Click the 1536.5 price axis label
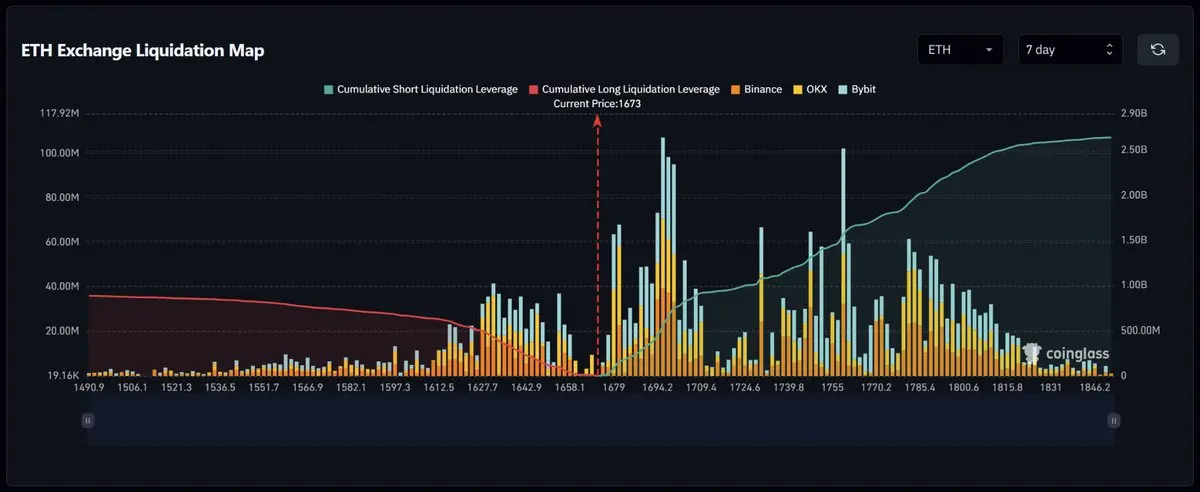The width and height of the screenshot is (1200, 492). pyautogui.click(x=220, y=388)
